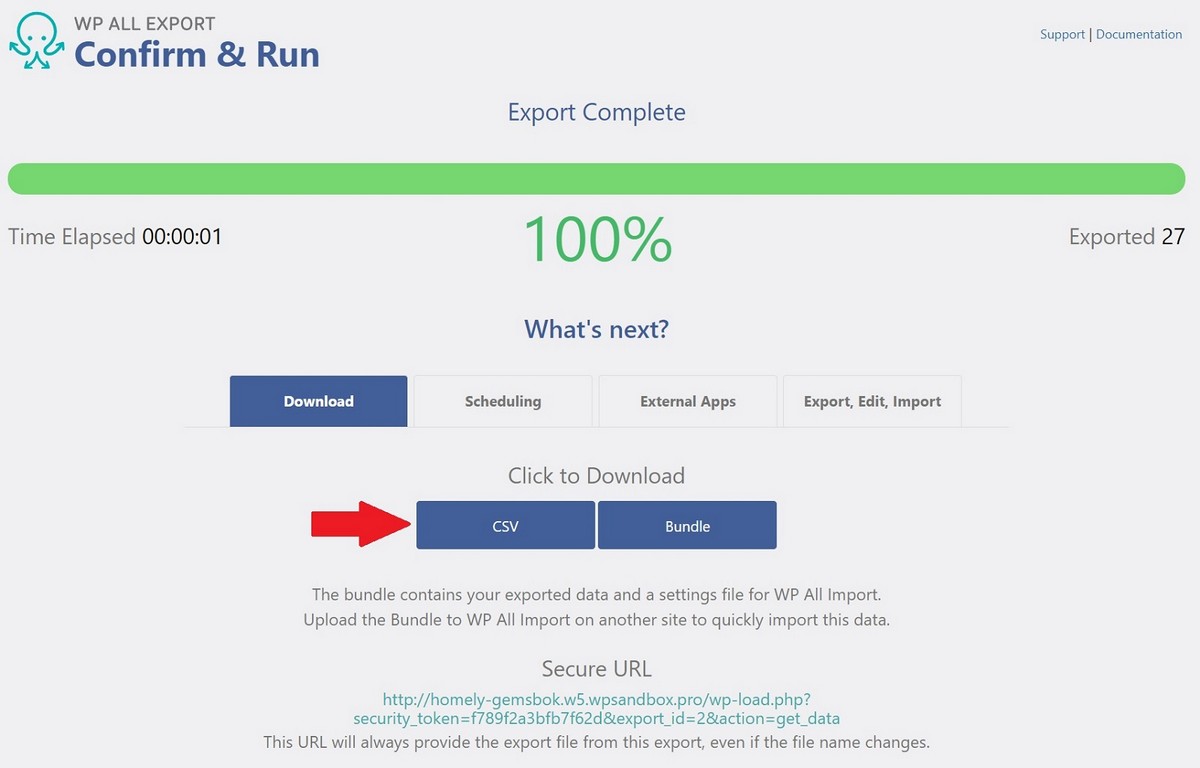Screen dimensions: 1200x768
Task: Open the External Apps tab
Action: pos(688,401)
